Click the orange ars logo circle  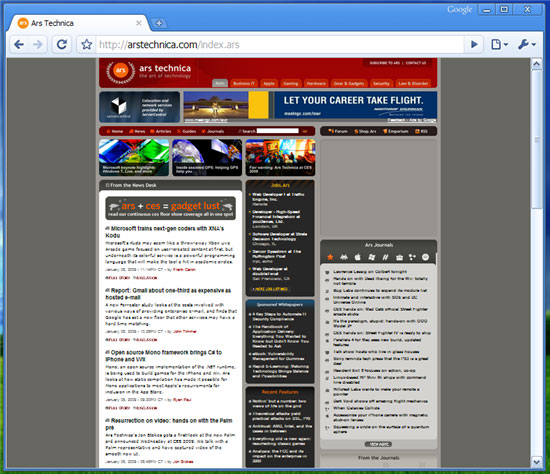pos(121,70)
